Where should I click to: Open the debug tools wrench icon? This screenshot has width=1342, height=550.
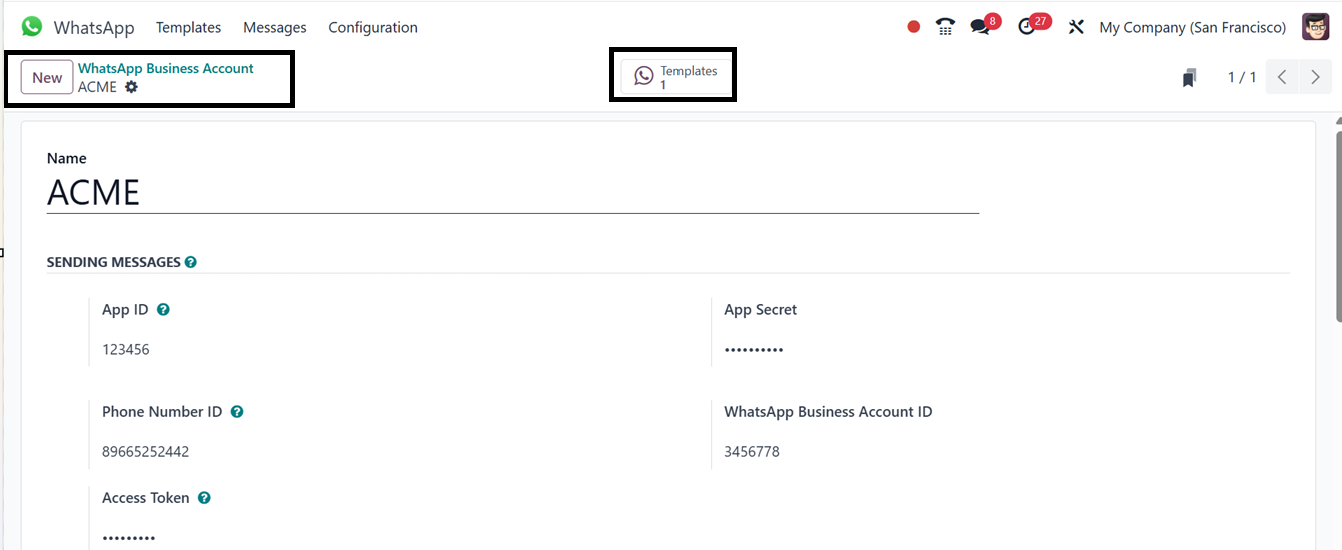point(1076,27)
